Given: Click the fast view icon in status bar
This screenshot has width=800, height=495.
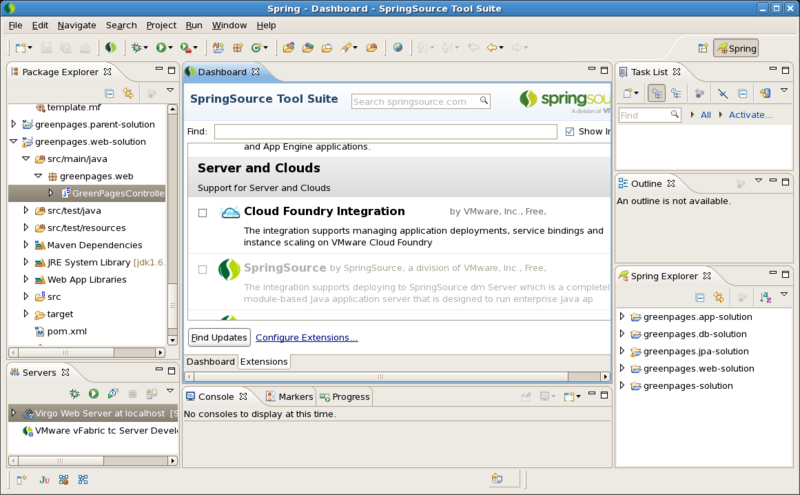Looking at the screenshot, I should (x=21, y=480).
